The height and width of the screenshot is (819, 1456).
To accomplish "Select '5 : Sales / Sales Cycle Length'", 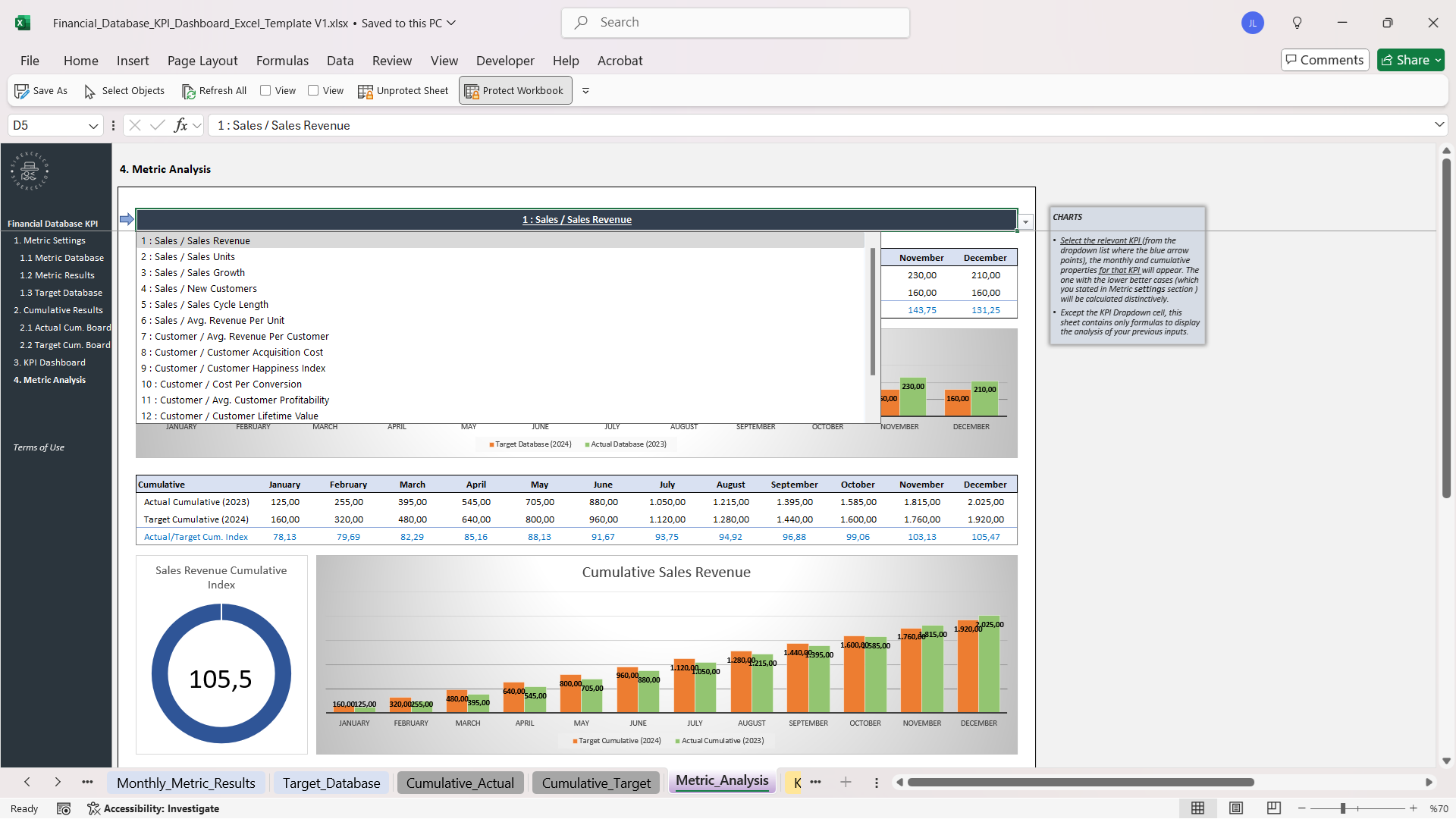I will tap(500, 305).
